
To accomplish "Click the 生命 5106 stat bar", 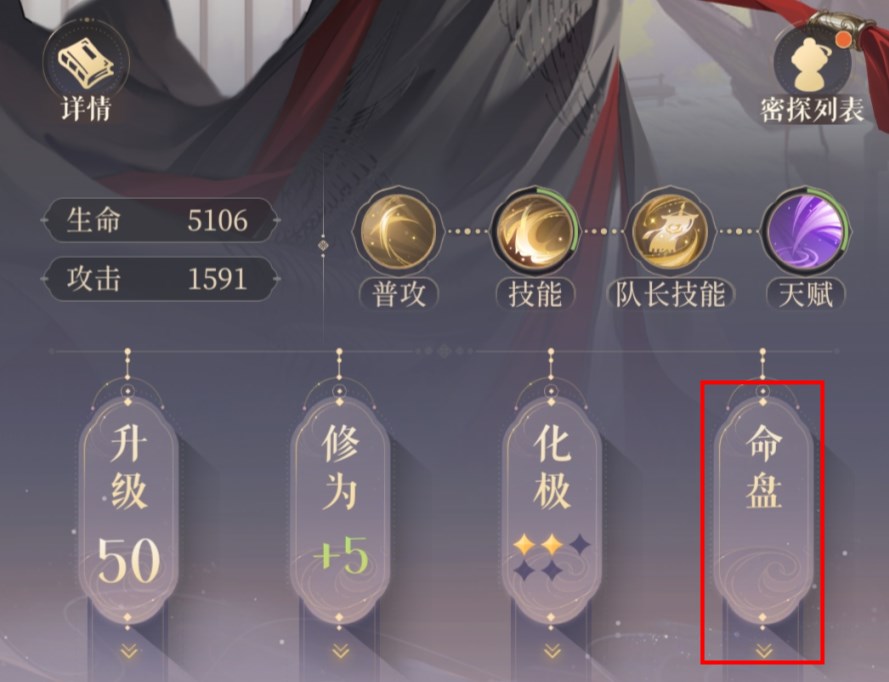I will pos(160,220).
